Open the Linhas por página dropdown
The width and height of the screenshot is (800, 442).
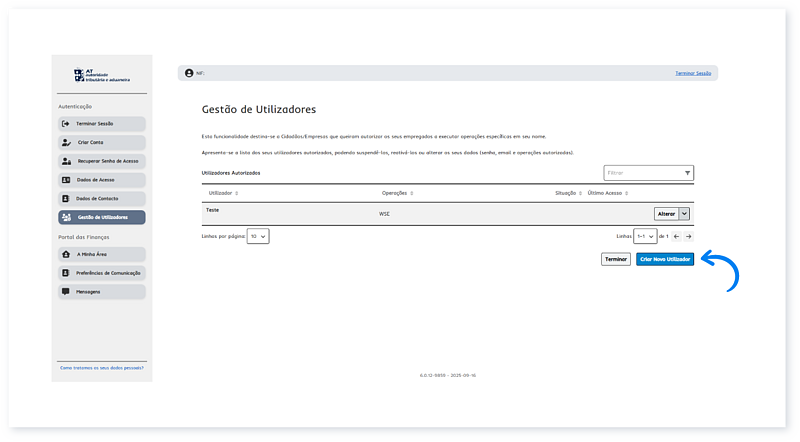point(258,236)
